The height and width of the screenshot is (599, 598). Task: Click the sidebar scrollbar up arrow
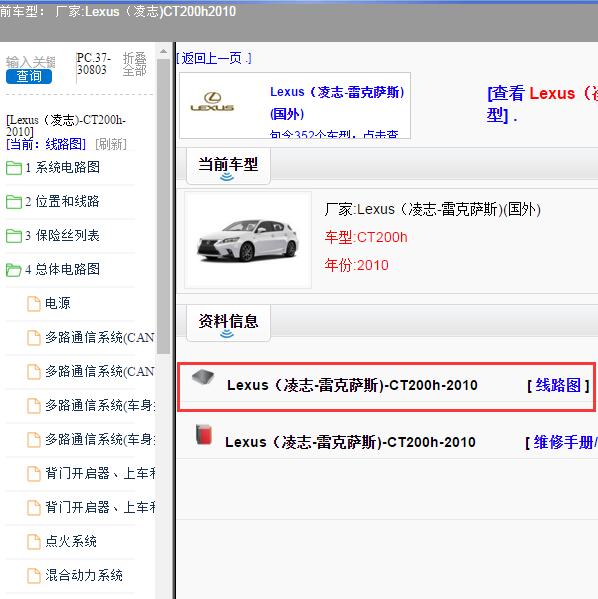point(164,51)
